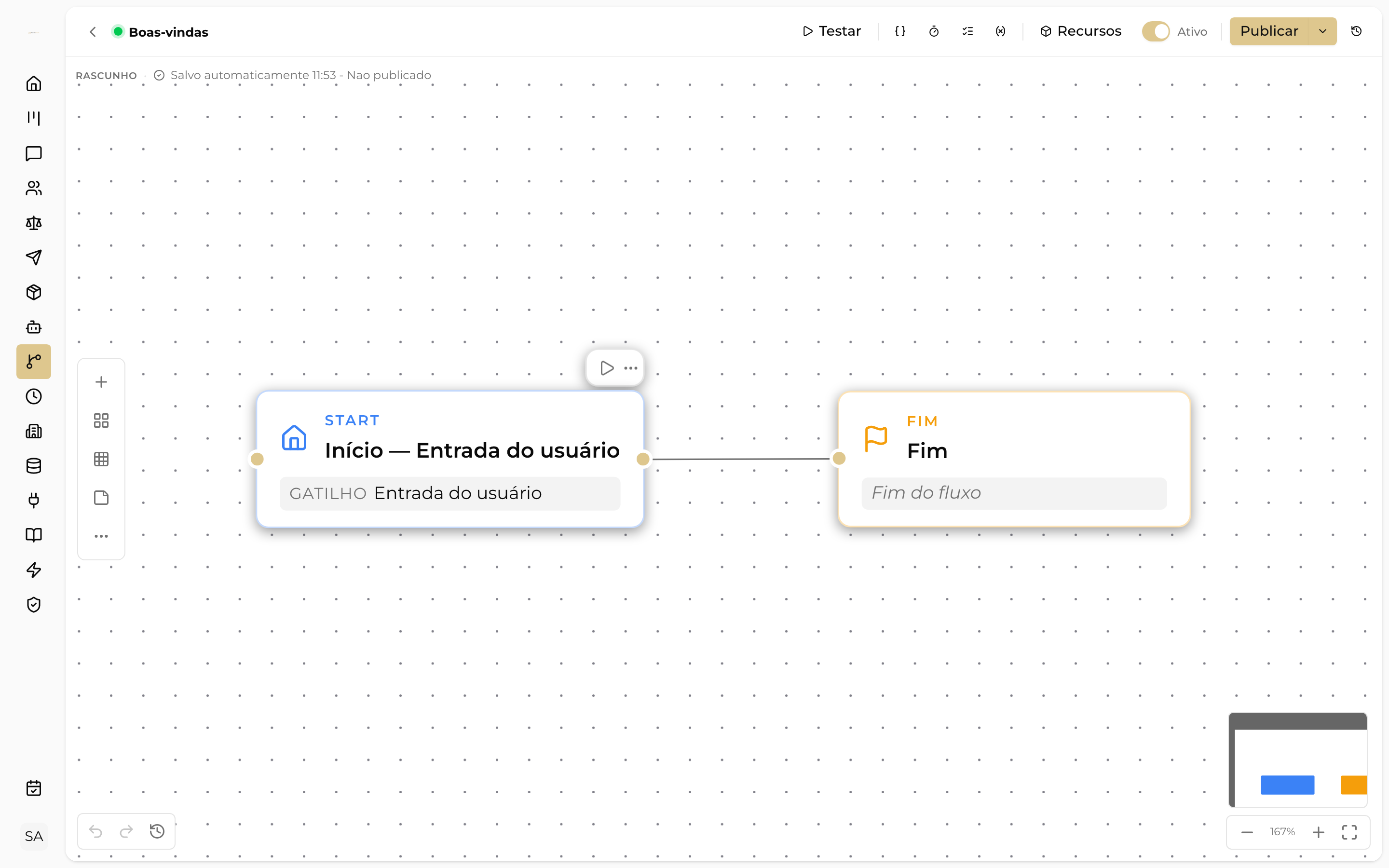
Task: Open the lightning bolt icon in the sidebar
Action: pyautogui.click(x=34, y=570)
